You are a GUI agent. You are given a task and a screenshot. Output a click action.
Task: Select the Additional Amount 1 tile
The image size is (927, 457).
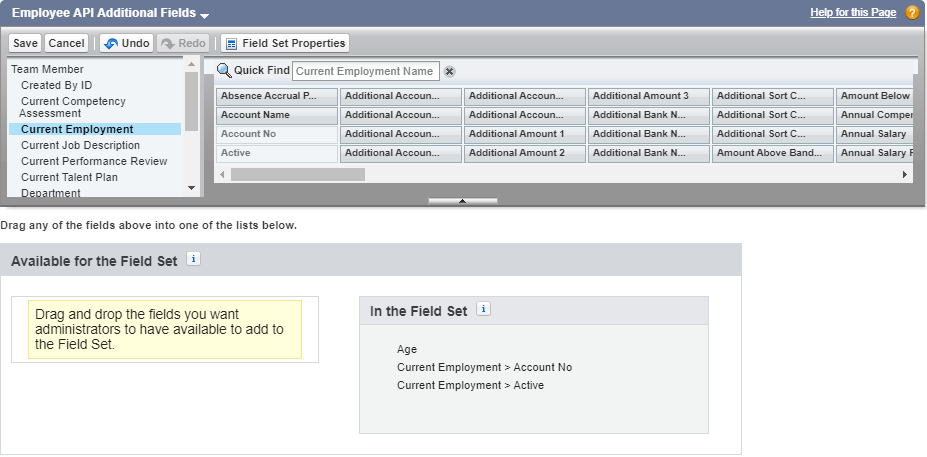click(x=525, y=134)
